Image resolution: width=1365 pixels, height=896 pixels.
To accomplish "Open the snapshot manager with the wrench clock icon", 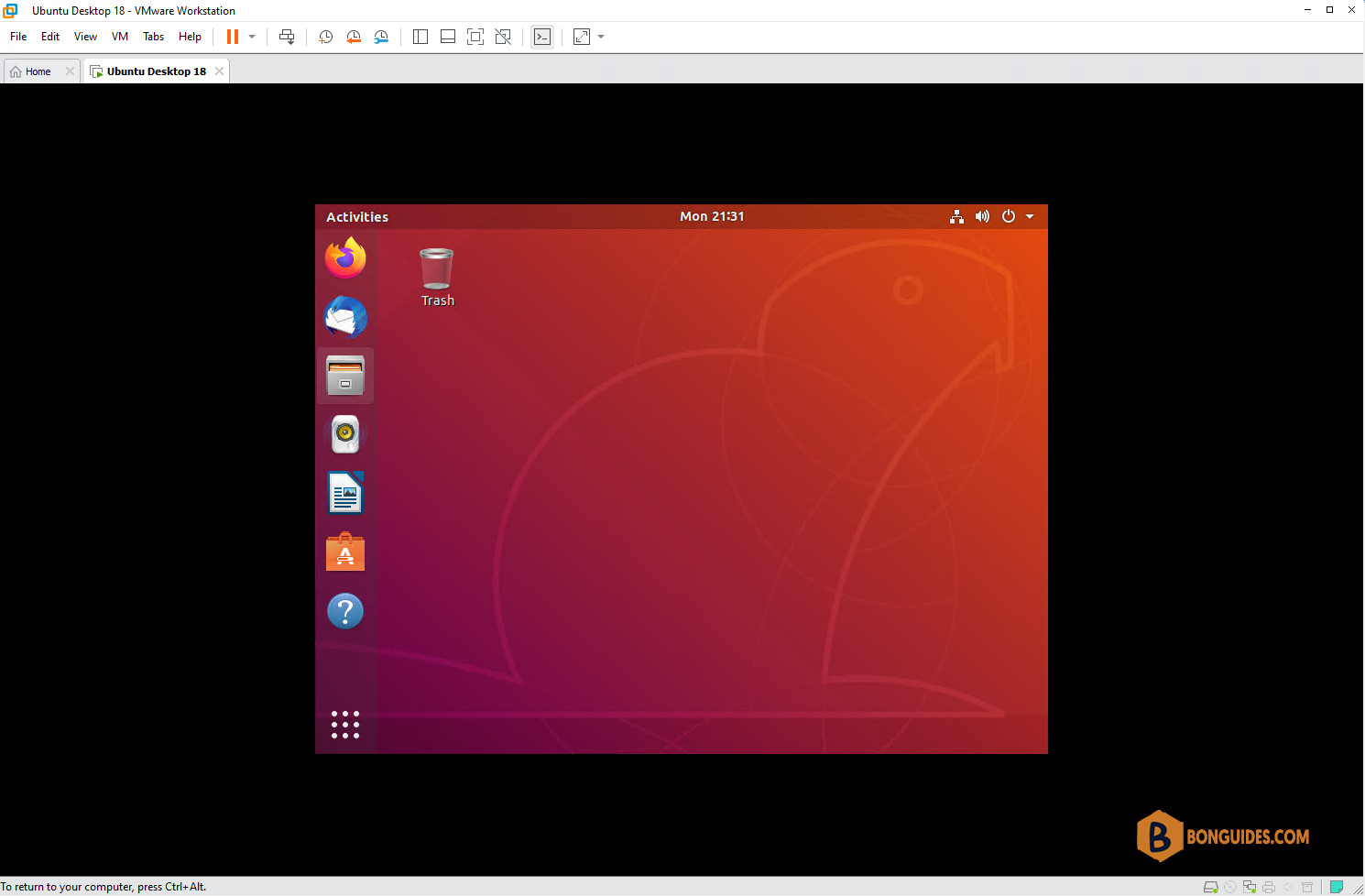I will [x=381, y=37].
